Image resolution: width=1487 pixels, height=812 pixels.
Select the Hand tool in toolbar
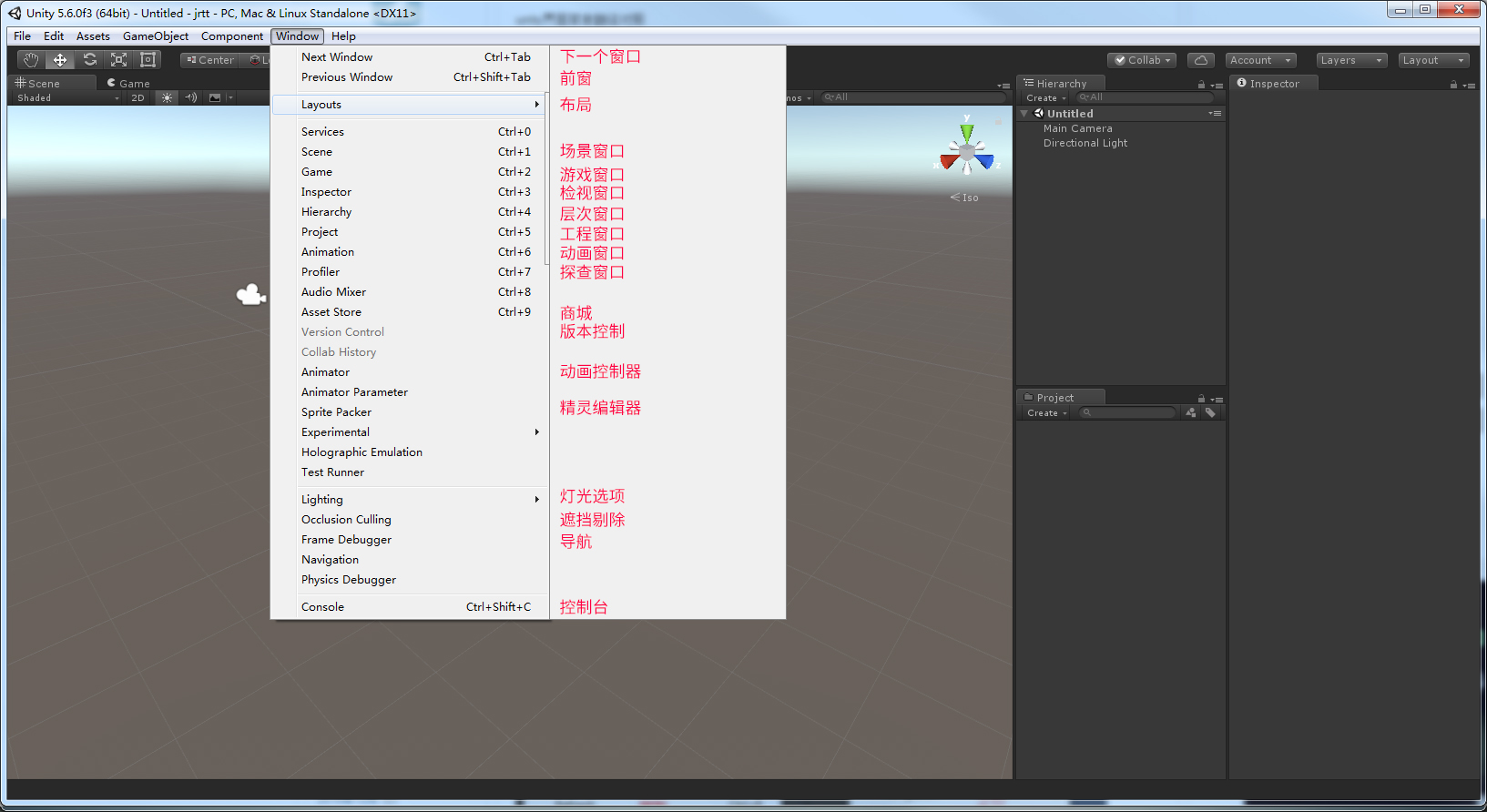(32, 60)
